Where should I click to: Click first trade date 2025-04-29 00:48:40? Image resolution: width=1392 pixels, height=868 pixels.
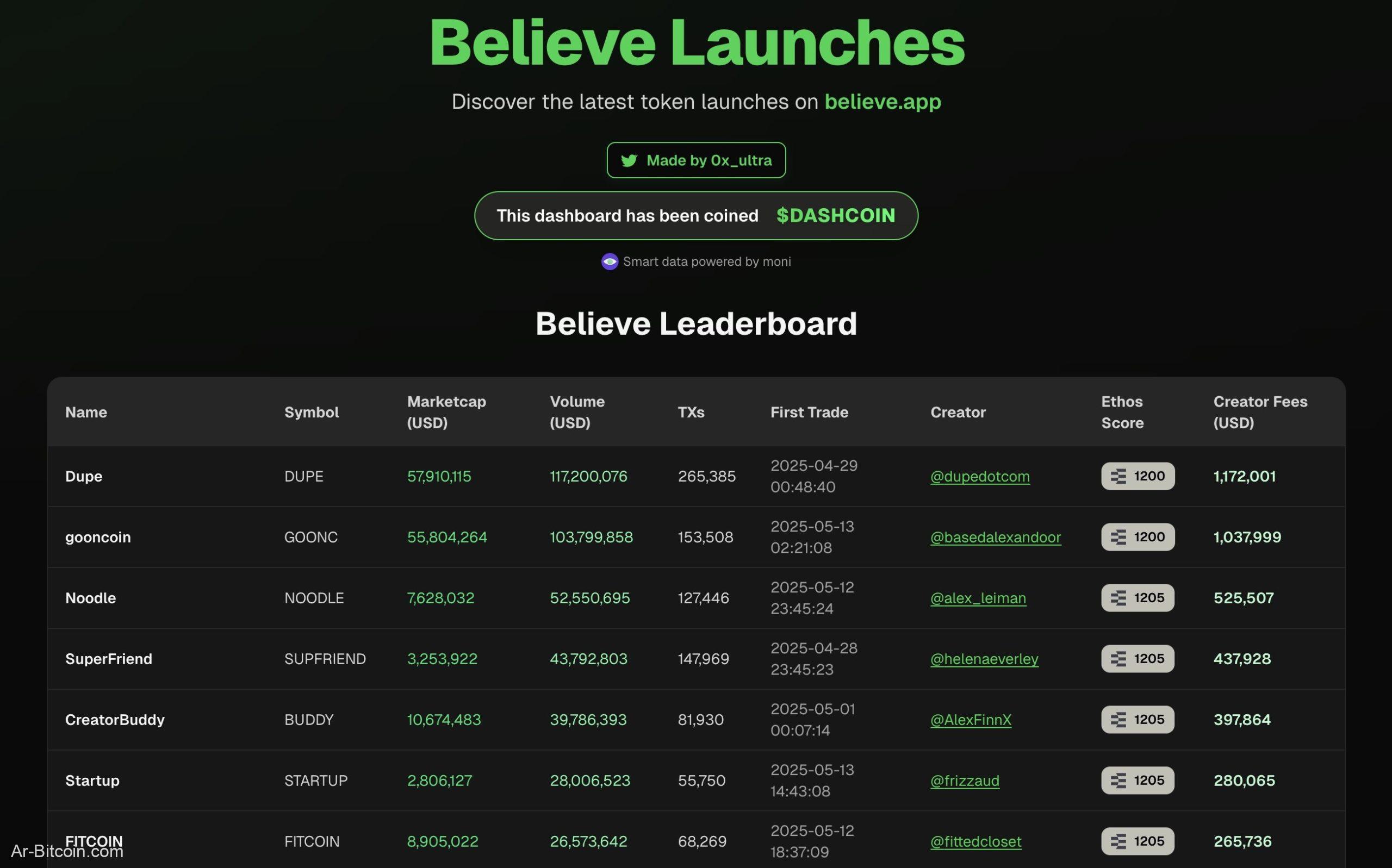(x=814, y=477)
